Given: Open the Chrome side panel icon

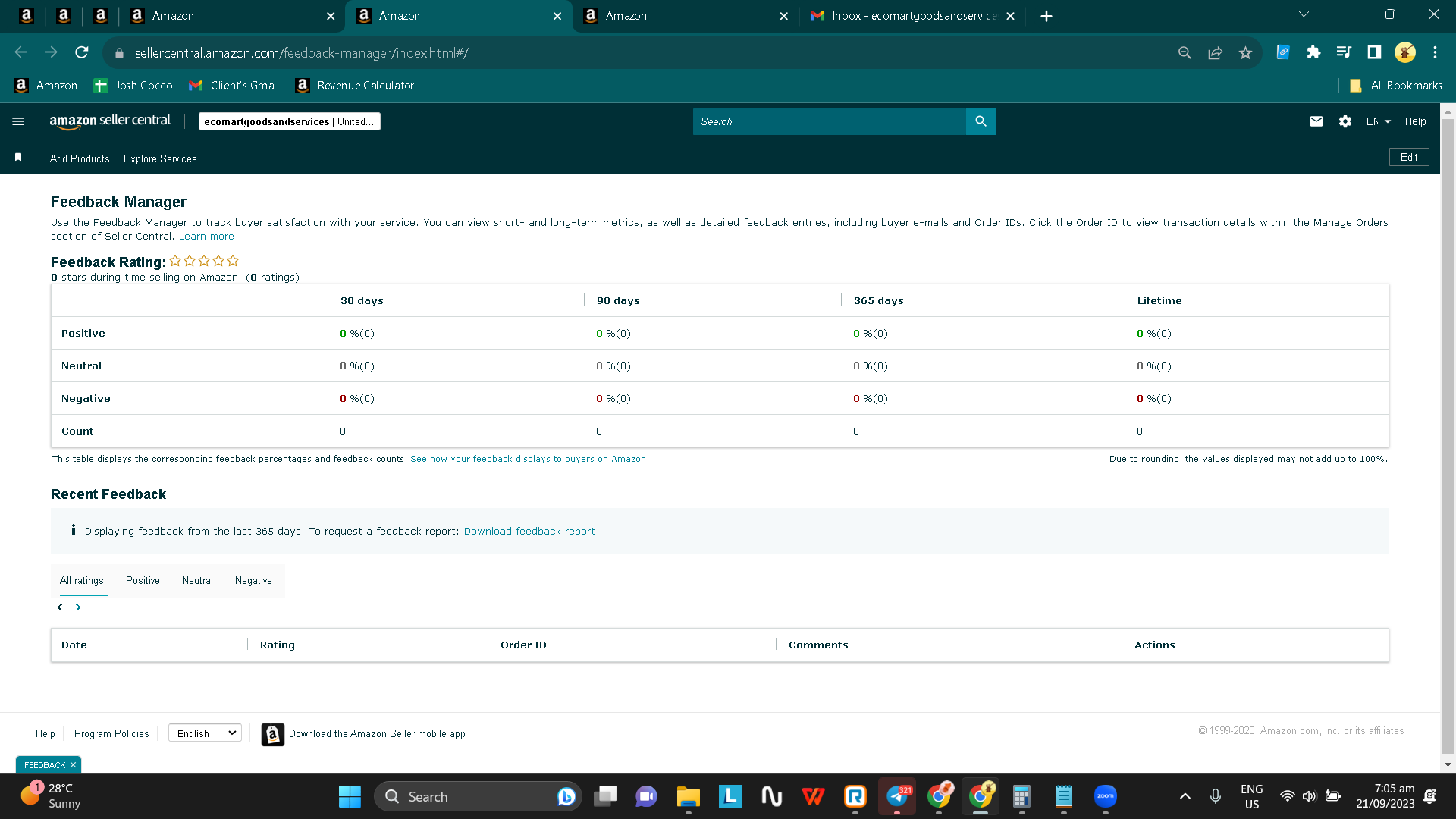Looking at the screenshot, I should pos(1374,52).
